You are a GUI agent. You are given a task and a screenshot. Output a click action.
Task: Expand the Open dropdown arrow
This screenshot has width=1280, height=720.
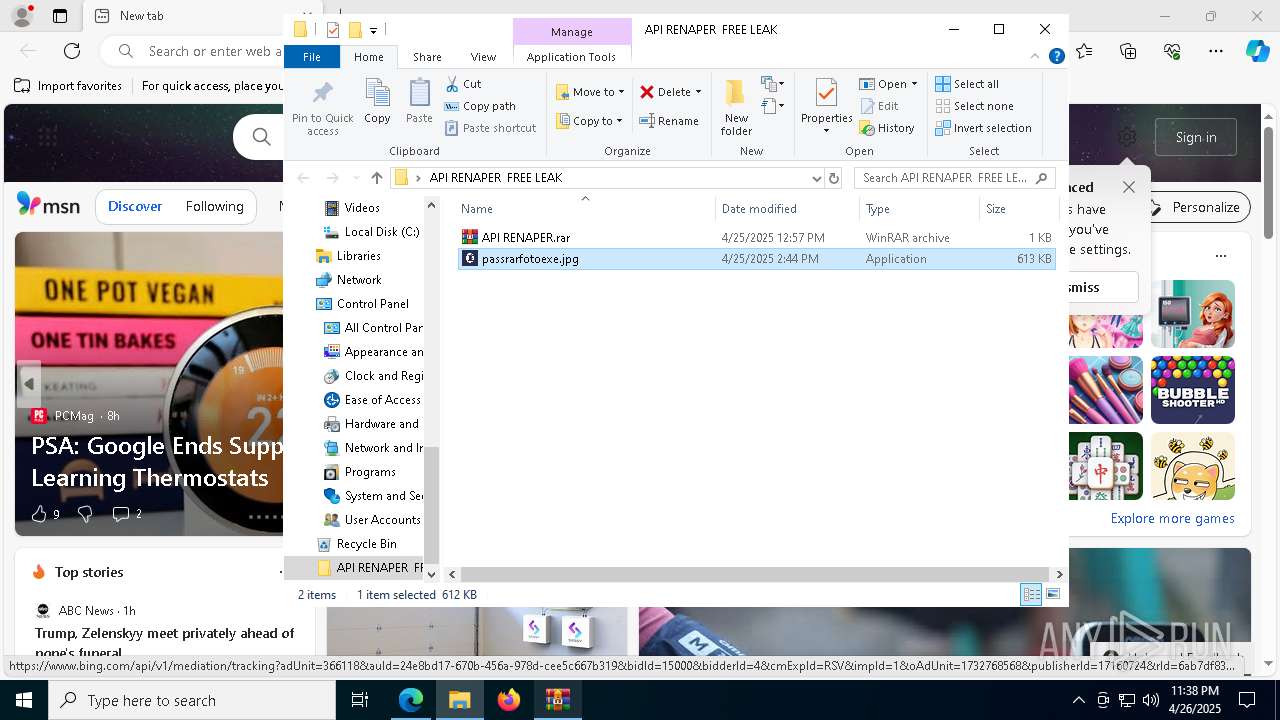click(914, 84)
